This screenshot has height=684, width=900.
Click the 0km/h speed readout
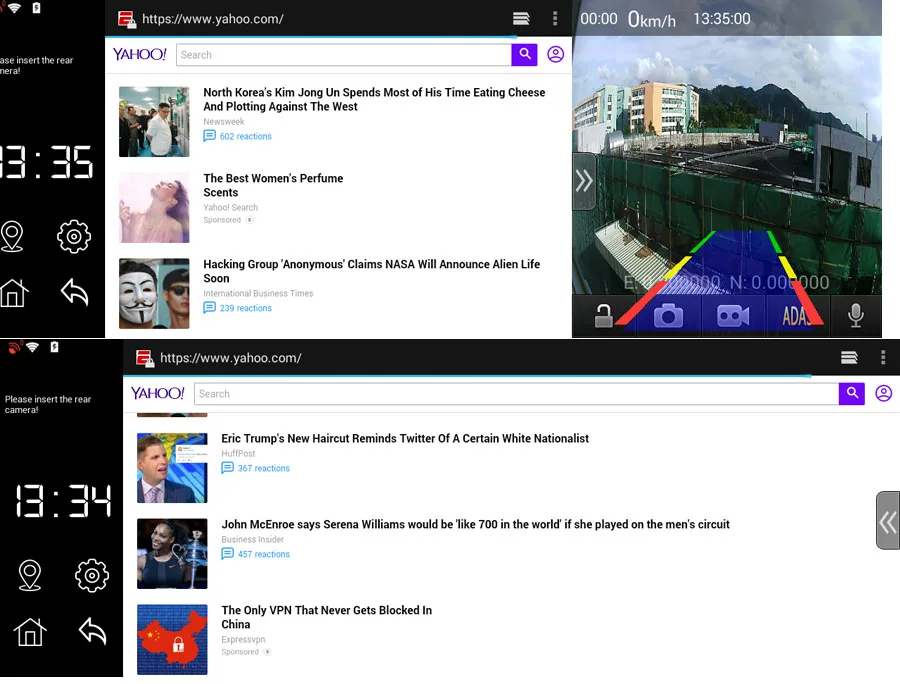point(651,20)
